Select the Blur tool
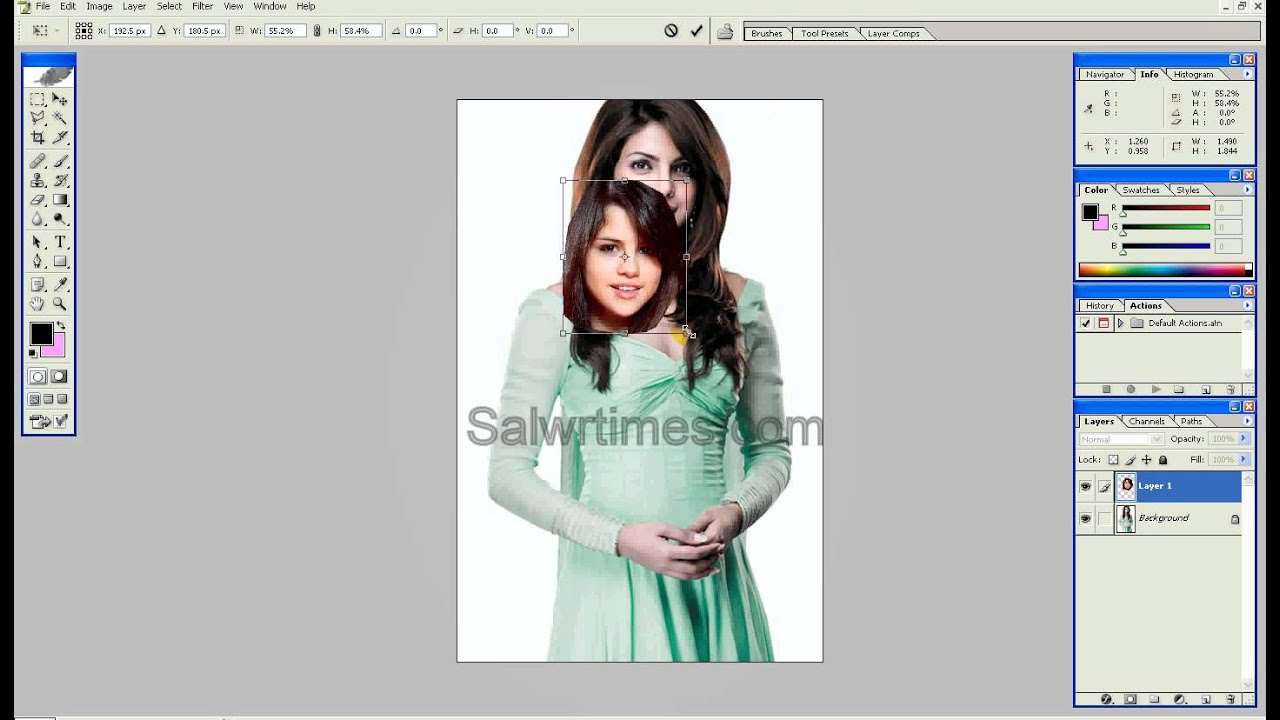 pos(37,218)
